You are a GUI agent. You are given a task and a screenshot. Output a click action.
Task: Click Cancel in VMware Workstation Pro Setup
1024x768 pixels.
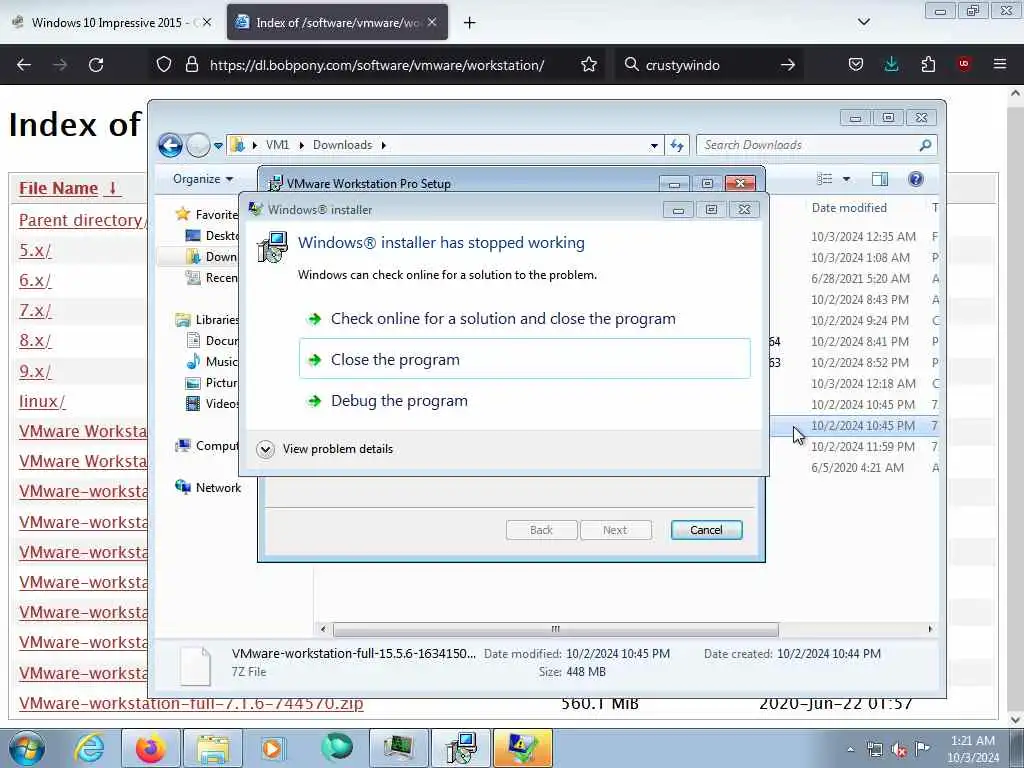pos(706,530)
